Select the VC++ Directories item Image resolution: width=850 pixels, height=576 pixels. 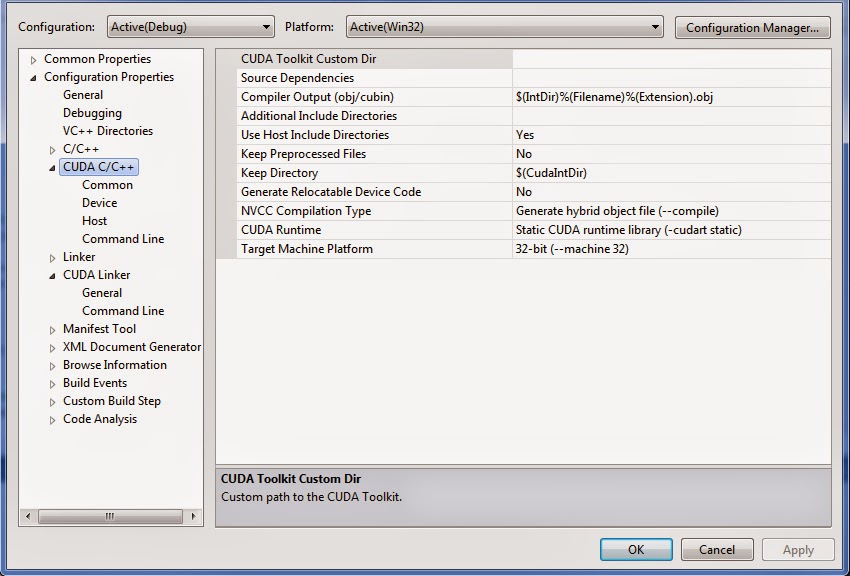pyautogui.click(x=108, y=131)
